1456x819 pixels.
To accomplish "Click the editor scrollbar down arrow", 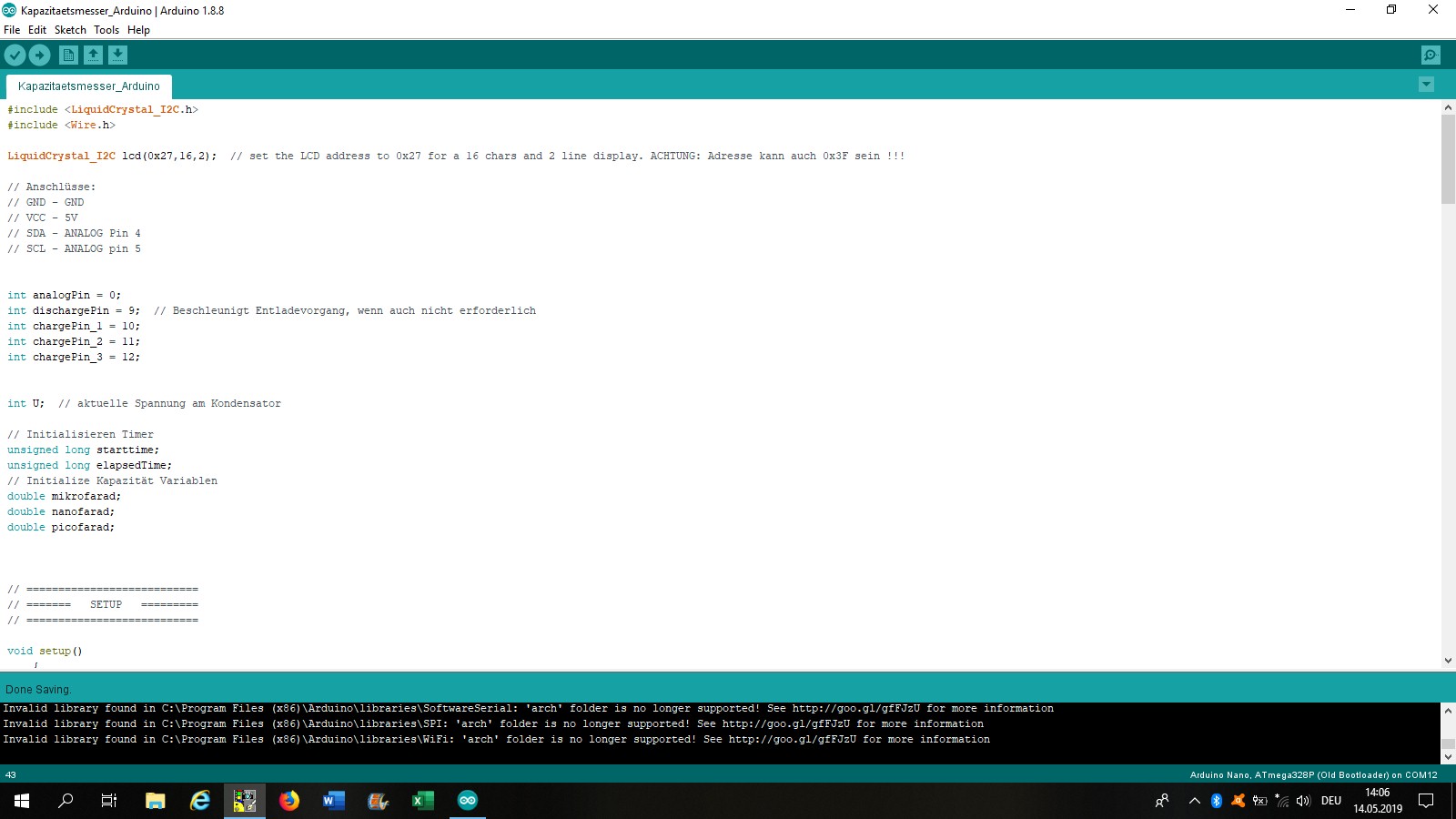I will click(x=1448, y=661).
